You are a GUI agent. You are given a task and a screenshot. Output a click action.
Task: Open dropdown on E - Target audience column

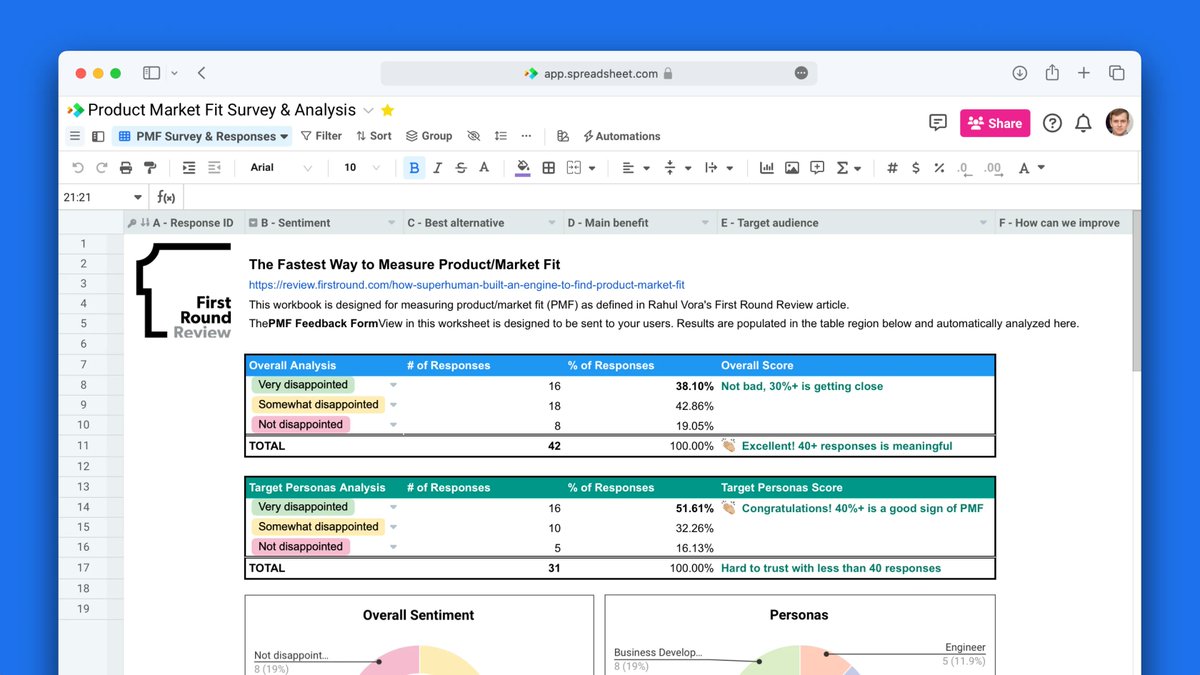pos(984,223)
